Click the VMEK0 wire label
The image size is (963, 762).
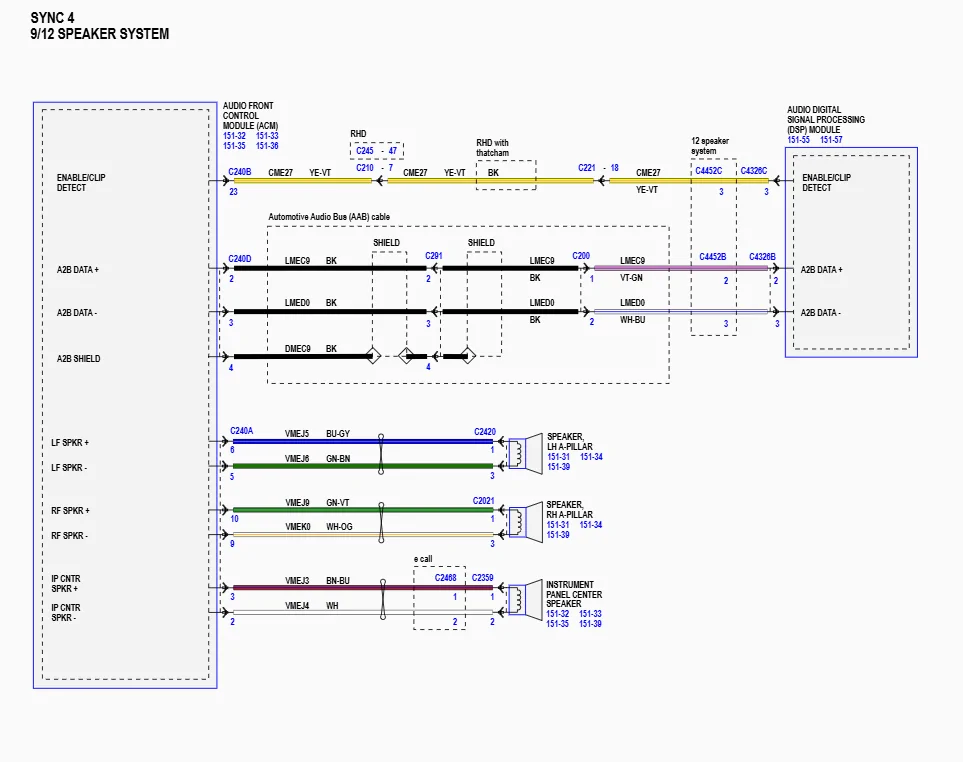298,527
